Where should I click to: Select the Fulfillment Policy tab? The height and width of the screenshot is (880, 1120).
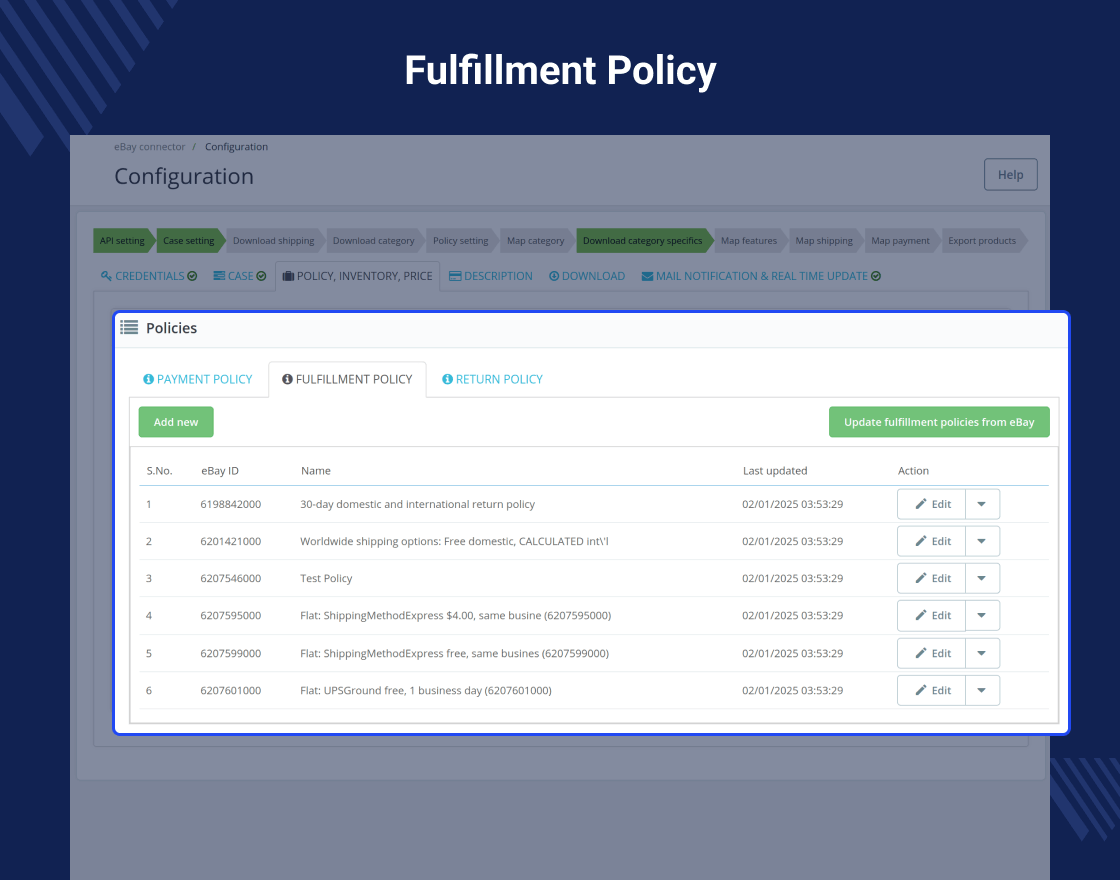347,379
